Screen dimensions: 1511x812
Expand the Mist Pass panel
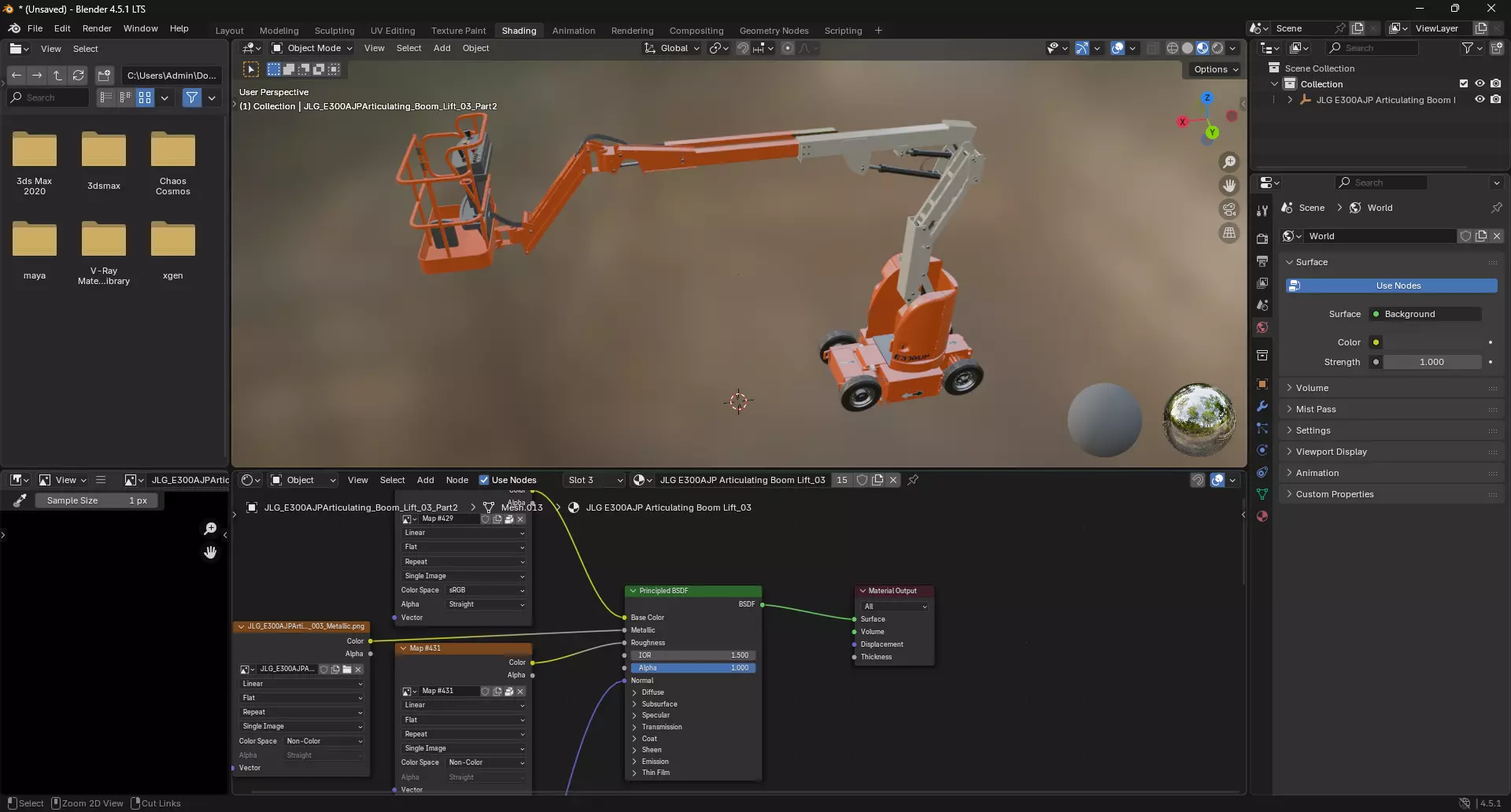coord(1316,409)
